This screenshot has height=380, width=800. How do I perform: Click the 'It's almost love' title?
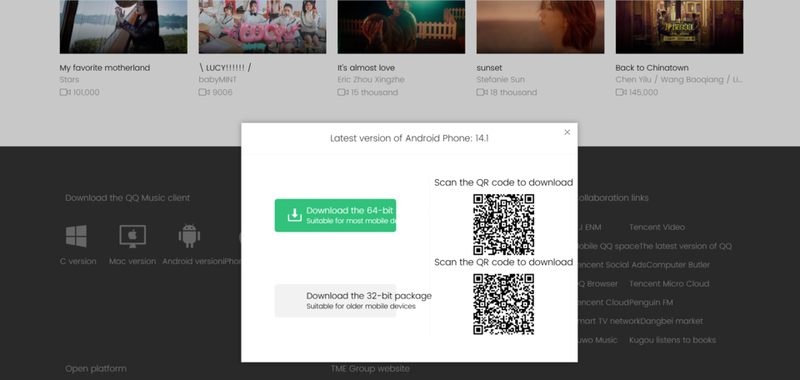(x=366, y=68)
